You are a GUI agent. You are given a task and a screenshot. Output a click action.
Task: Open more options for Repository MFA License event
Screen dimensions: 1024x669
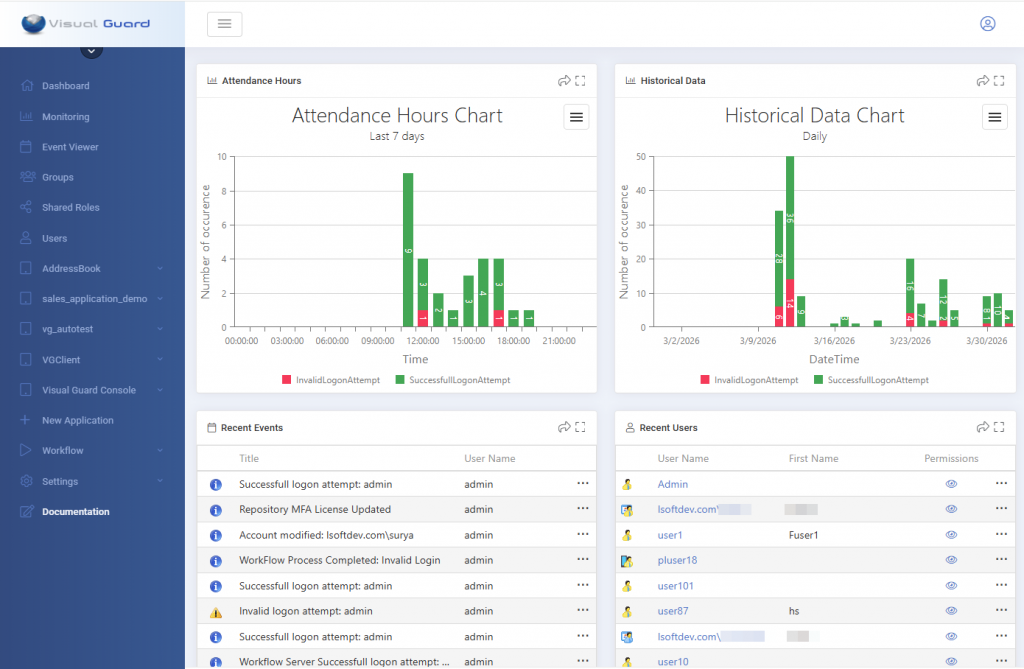coord(583,509)
